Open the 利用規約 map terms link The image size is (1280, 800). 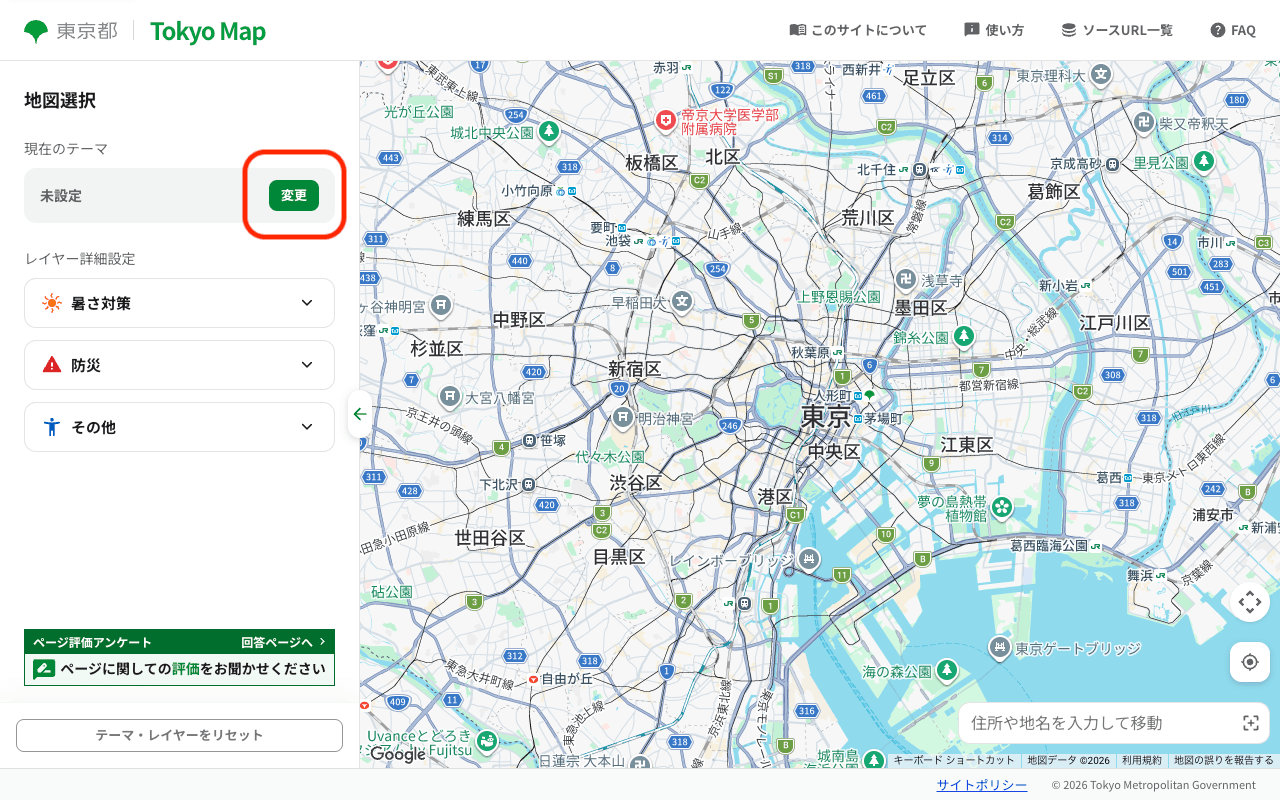(x=1142, y=760)
